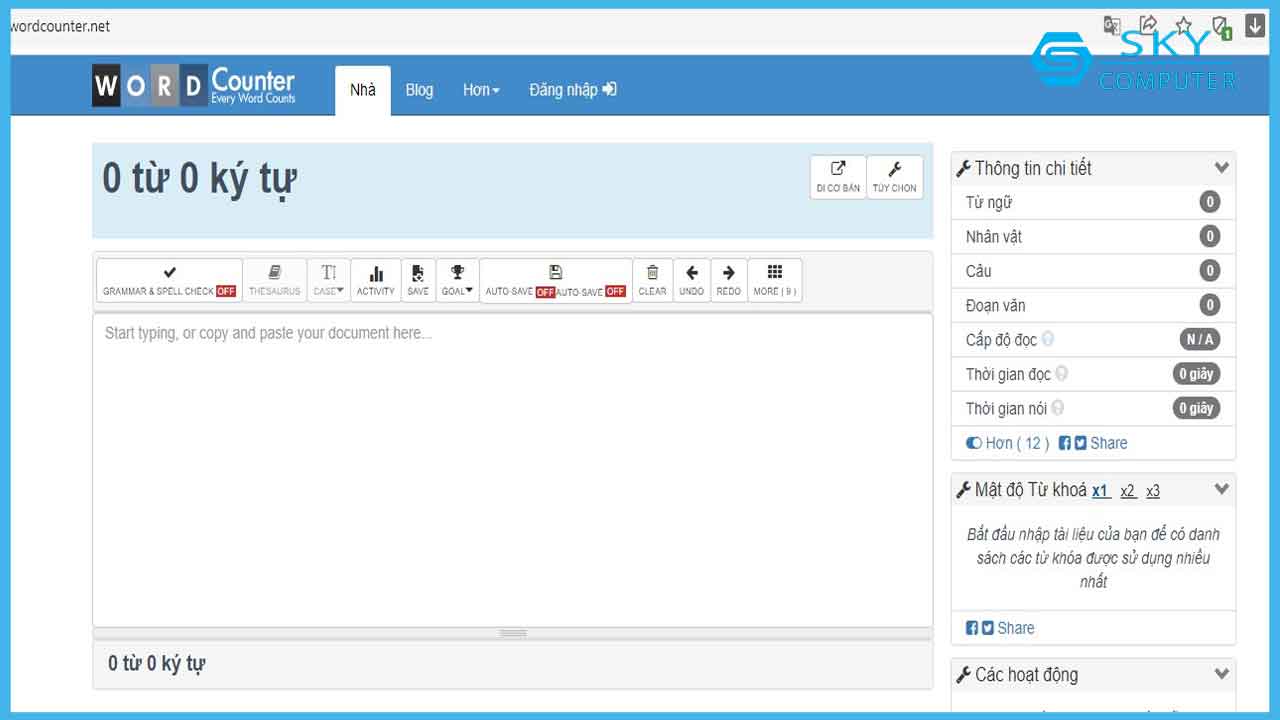Click the Nhân vật row label
Image resolution: width=1280 pixels, height=720 pixels.
pyautogui.click(x=994, y=237)
